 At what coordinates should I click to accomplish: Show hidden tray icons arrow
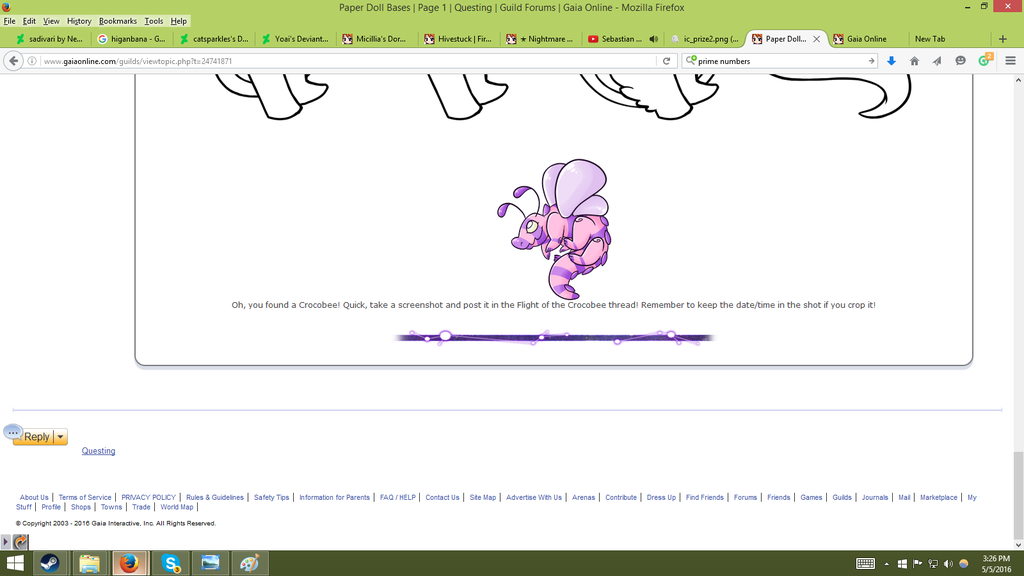tap(886, 564)
